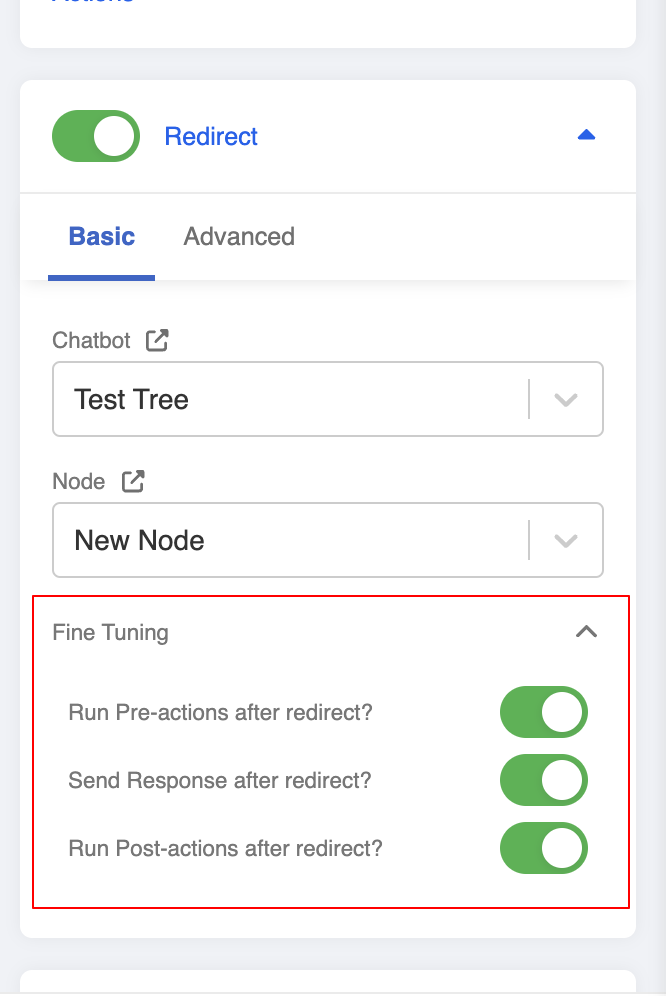The height and width of the screenshot is (996, 666).
Task: Switch to the Advanced tab
Action: (239, 237)
